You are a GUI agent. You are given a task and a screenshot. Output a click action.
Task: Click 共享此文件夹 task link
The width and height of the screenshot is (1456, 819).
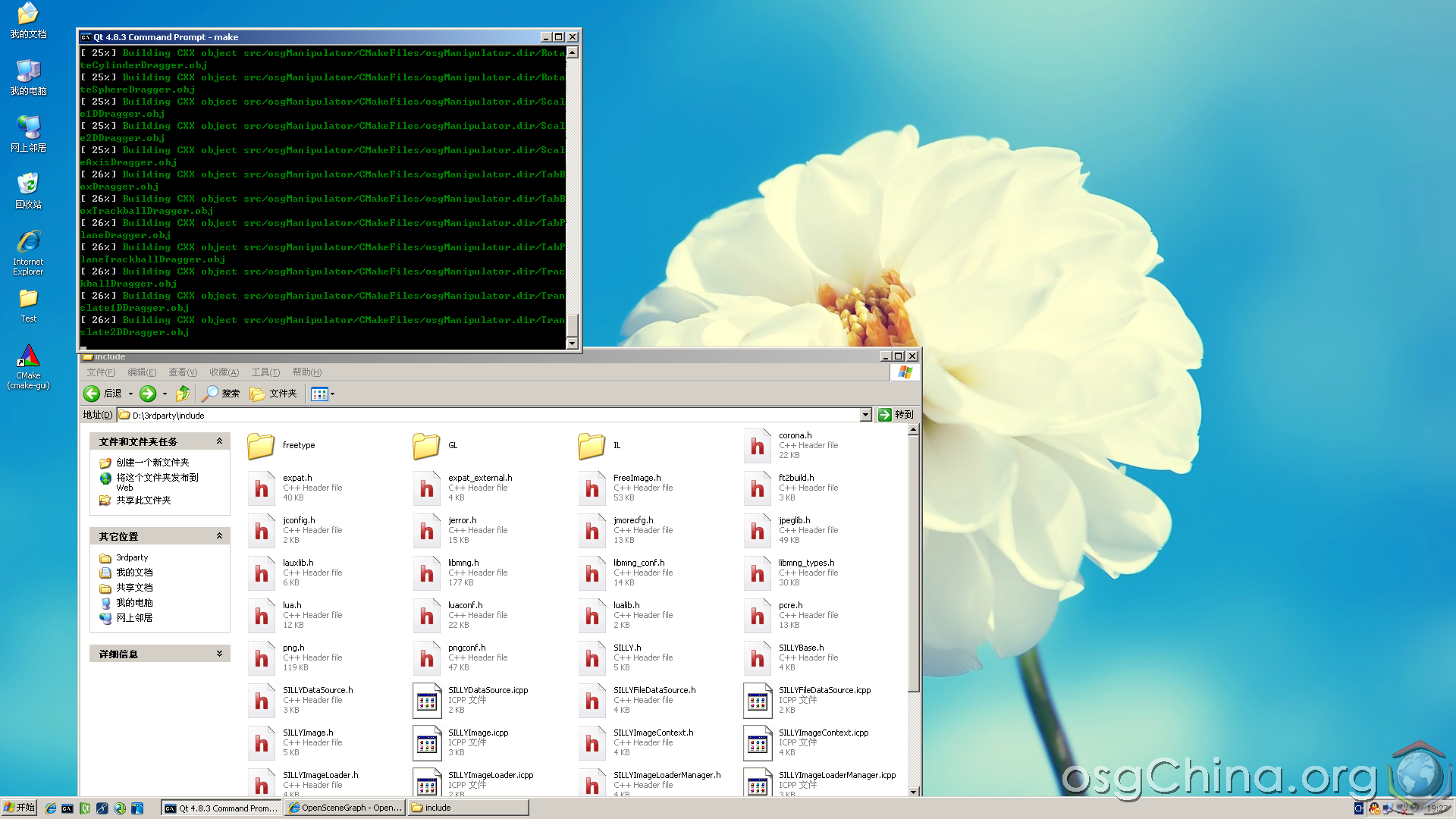tap(143, 500)
